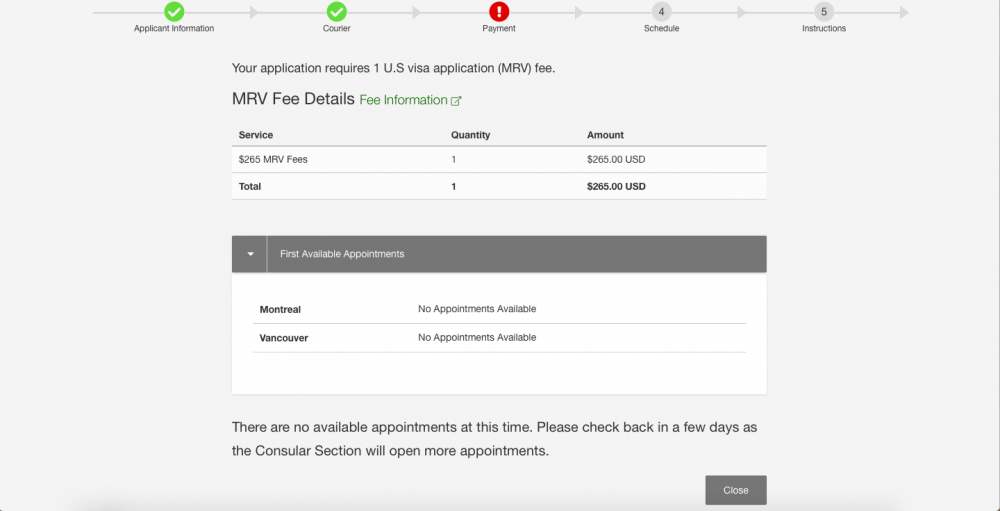
Task: Go to the Courier step label
Action: [x=337, y=29]
